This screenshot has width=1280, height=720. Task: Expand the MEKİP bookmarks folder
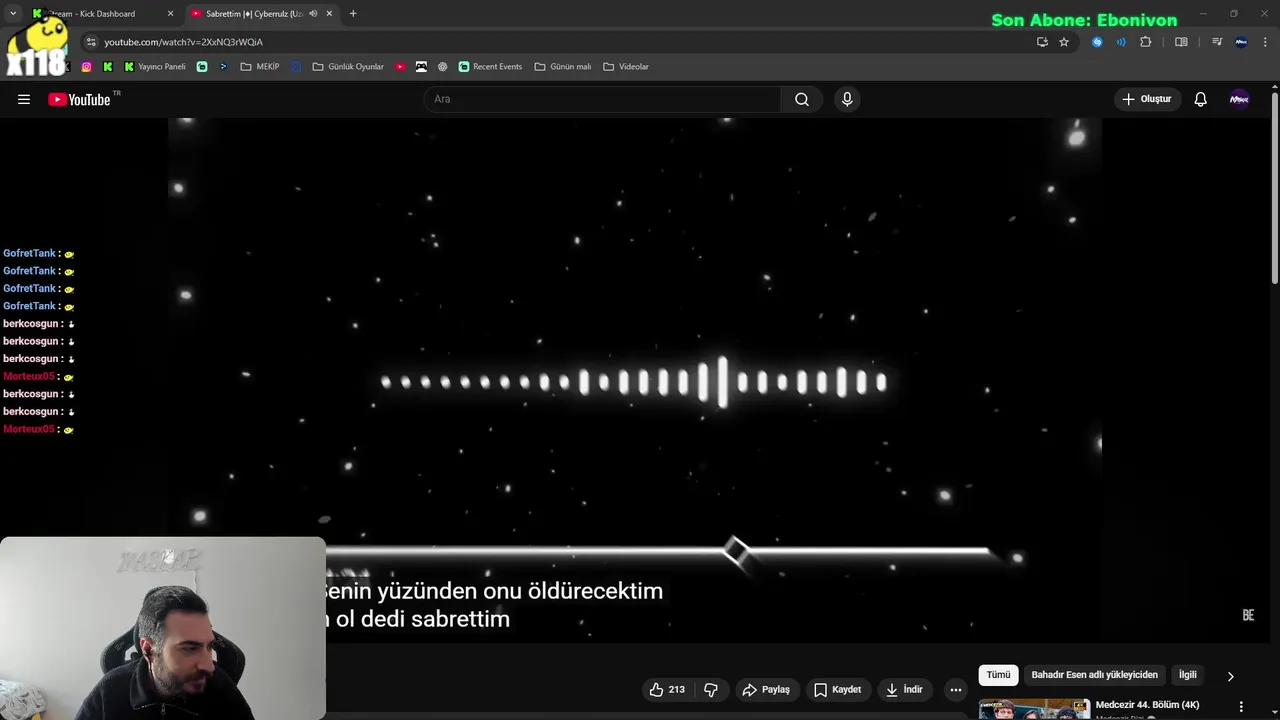260,67
